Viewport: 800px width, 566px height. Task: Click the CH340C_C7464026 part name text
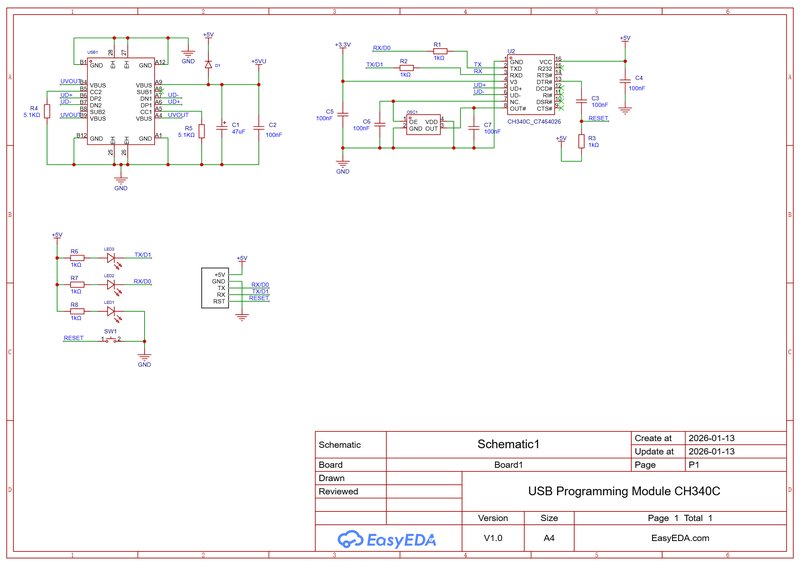(x=534, y=122)
